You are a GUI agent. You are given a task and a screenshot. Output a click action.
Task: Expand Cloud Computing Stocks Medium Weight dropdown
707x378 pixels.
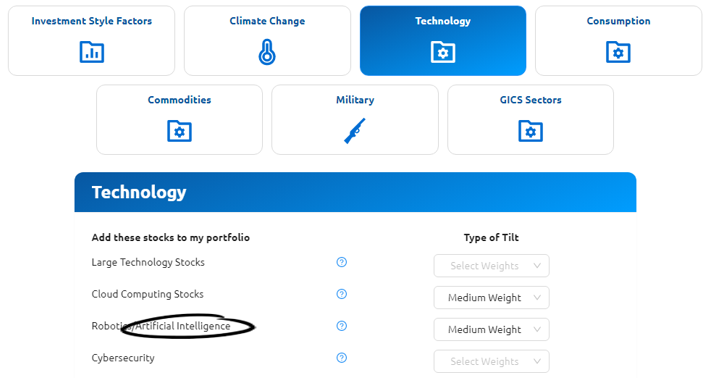(x=491, y=298)
